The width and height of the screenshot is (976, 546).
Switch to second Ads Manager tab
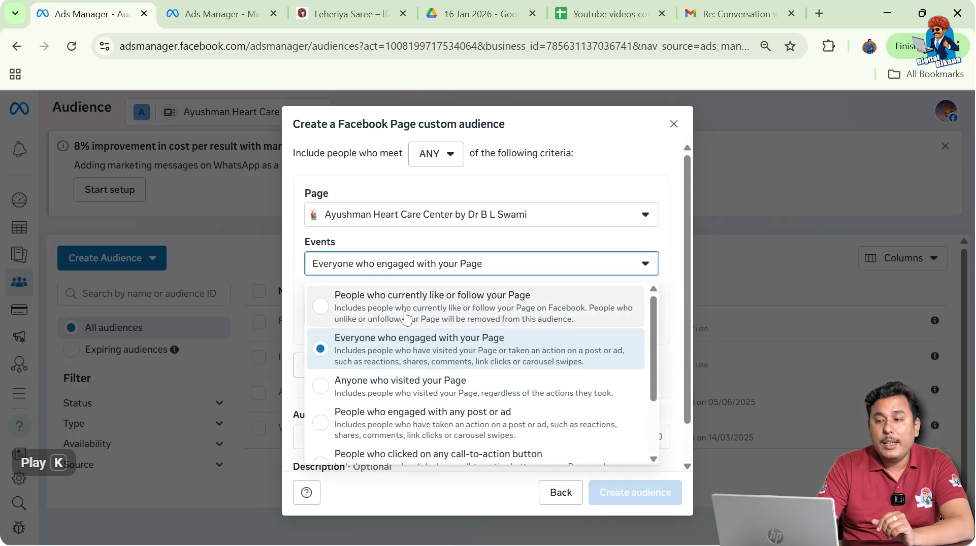[222, 13]
